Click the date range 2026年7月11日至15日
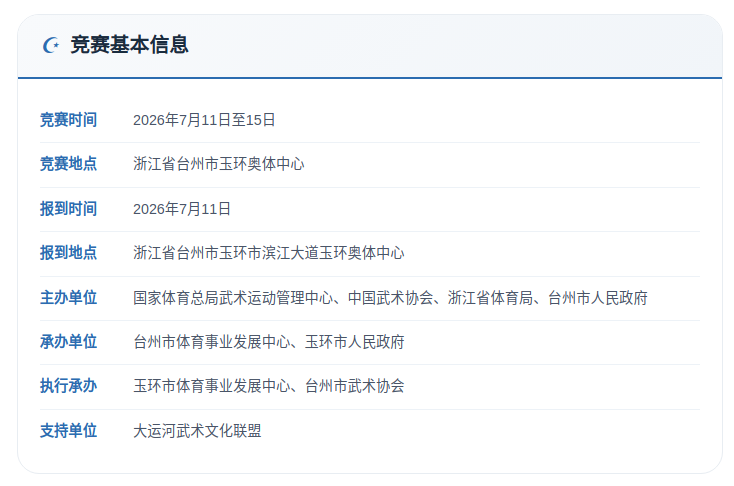The image size is (734, 486). click(x=204, y=120)
